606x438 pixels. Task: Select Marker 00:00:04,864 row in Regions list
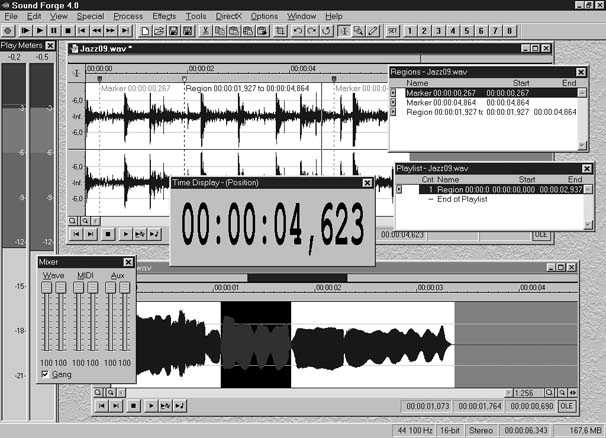491,102
